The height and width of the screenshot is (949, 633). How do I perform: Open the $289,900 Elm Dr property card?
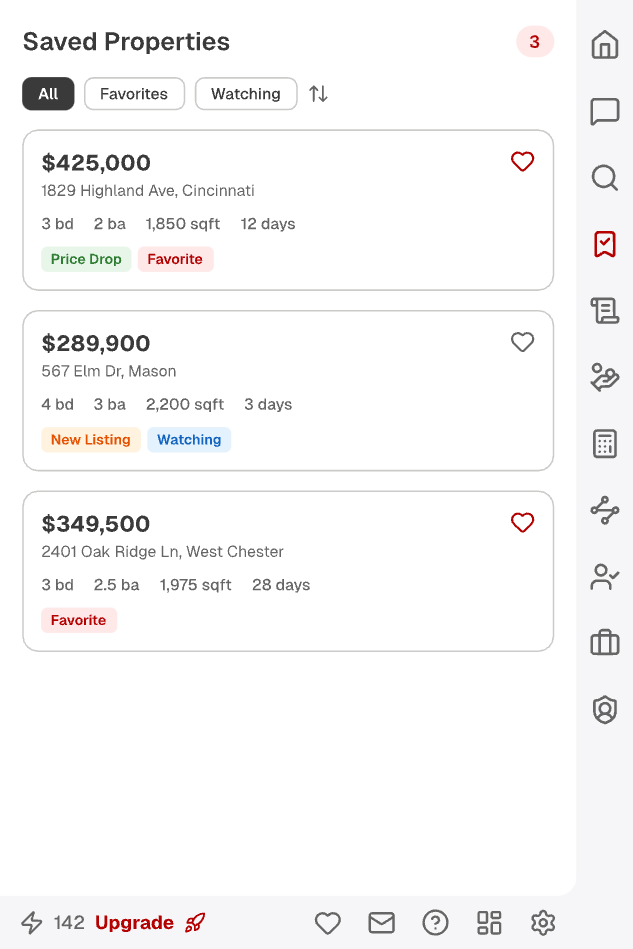click(x=250, y=390)
